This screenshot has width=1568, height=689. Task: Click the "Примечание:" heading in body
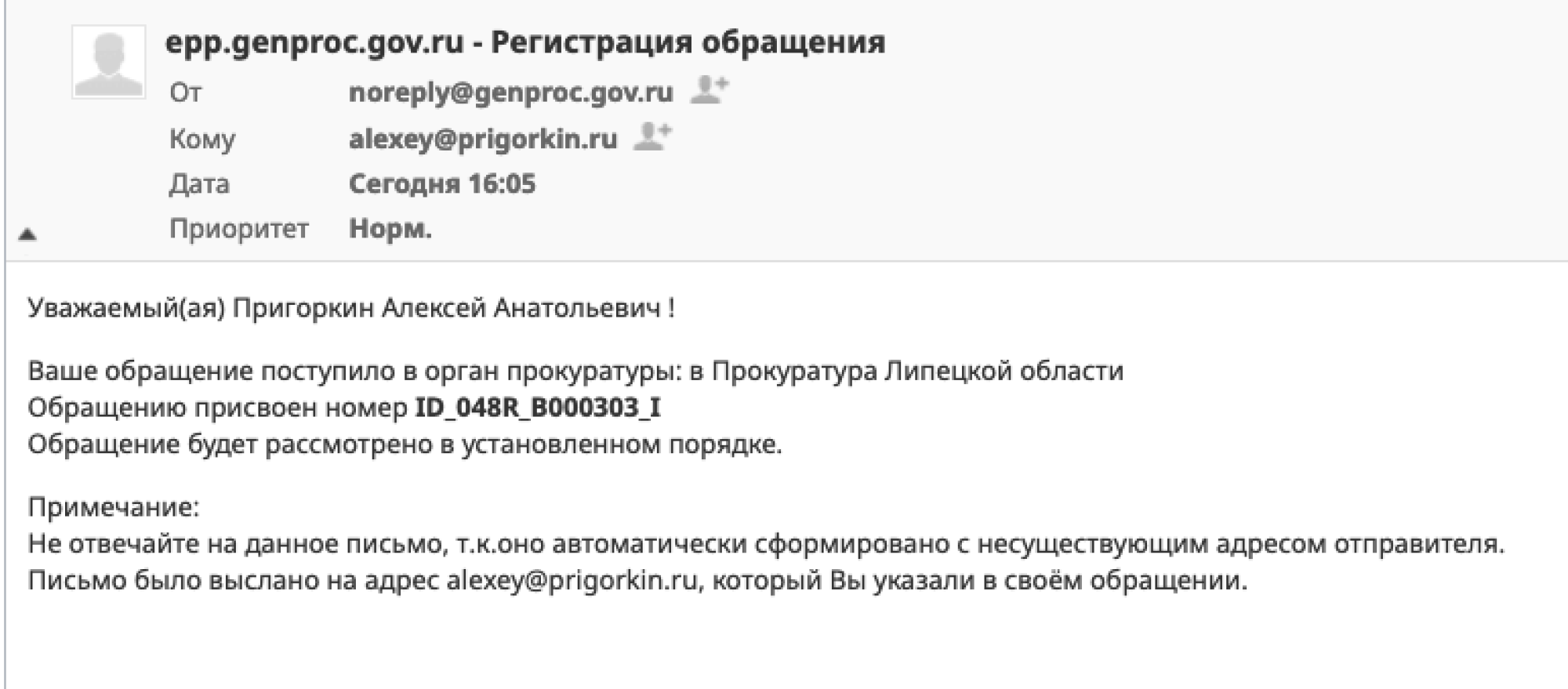pos(114,507)
